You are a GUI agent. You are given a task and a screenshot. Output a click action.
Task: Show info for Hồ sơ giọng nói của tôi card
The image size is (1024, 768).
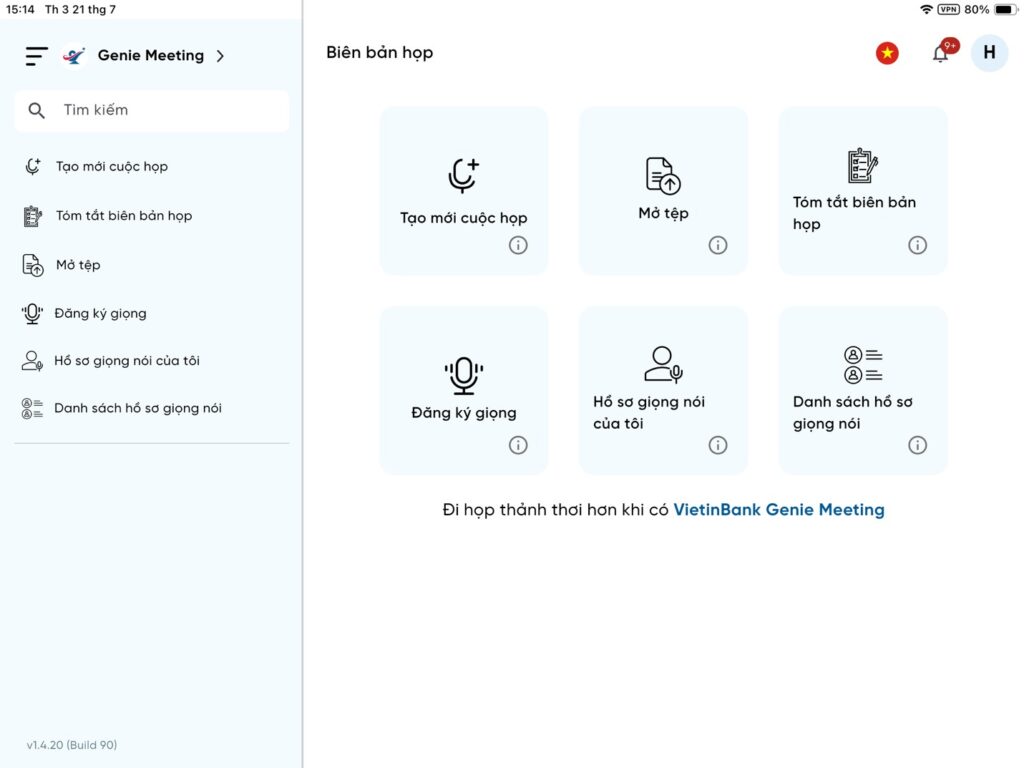[x=718, y=445]
